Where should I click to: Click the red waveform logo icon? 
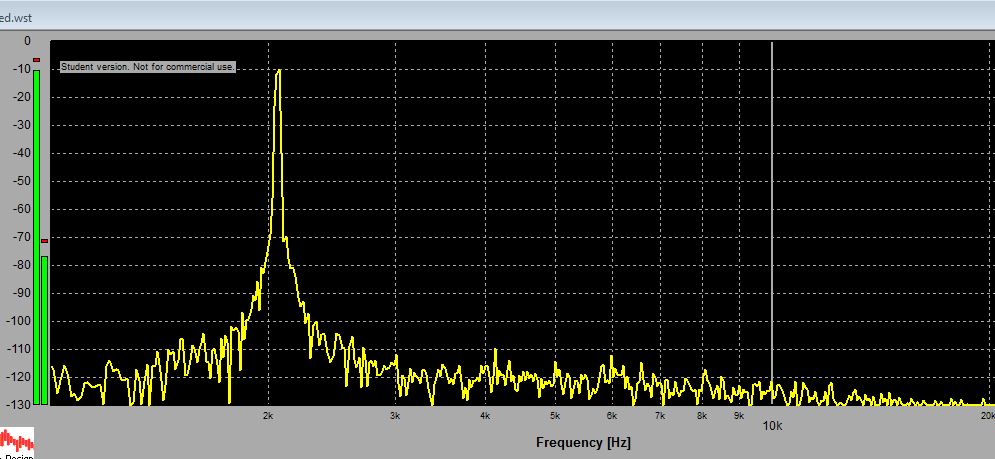(16, 442)
